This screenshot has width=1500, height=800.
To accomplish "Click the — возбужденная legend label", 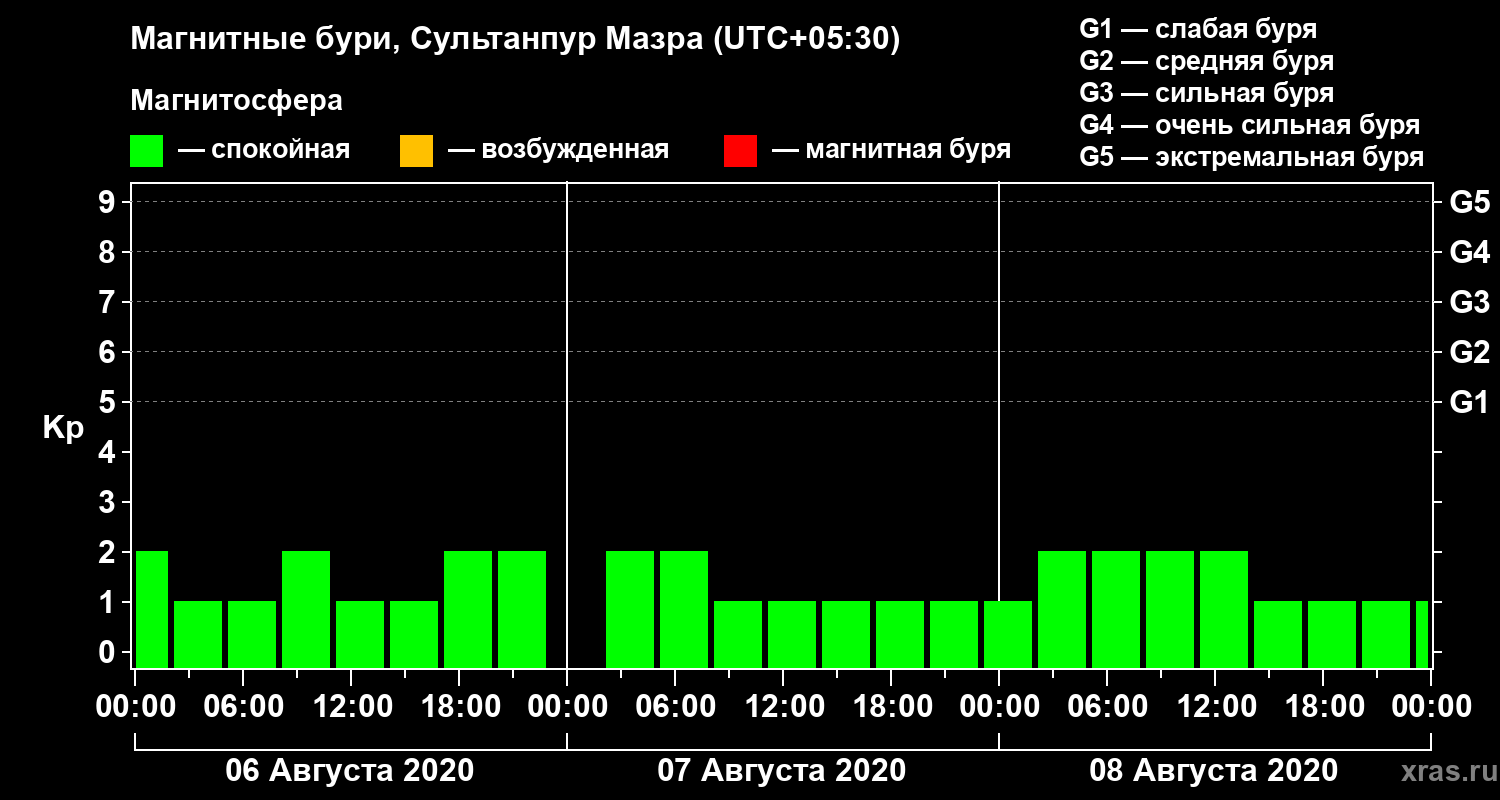I will 558,151.
